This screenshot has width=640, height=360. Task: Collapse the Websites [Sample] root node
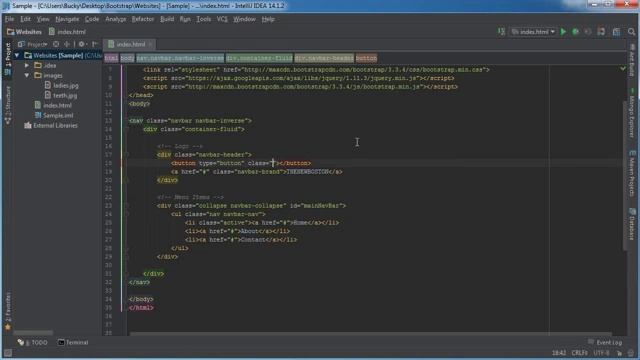click(x=17, y=56)
